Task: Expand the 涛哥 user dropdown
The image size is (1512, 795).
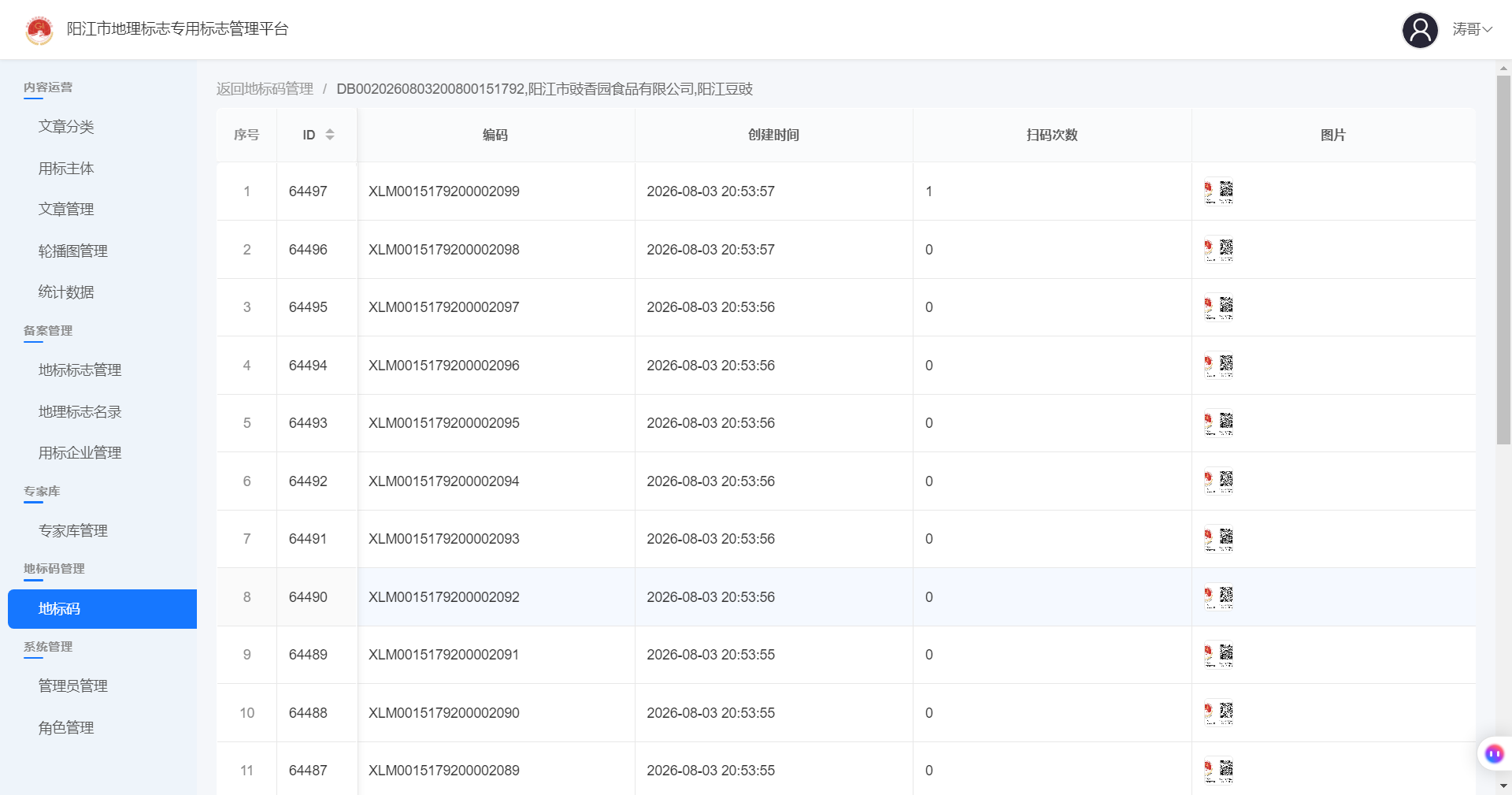Action: (1473, 29)
